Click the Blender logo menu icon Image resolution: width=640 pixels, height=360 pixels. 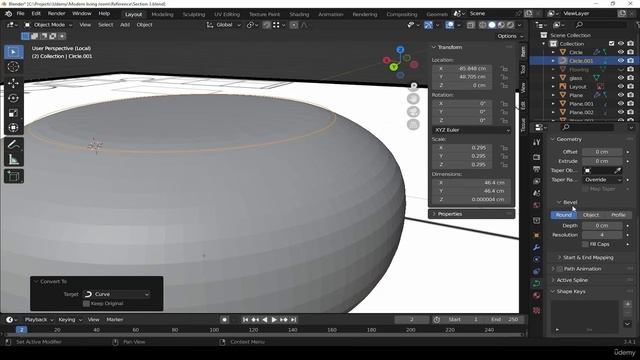point(8,13)
